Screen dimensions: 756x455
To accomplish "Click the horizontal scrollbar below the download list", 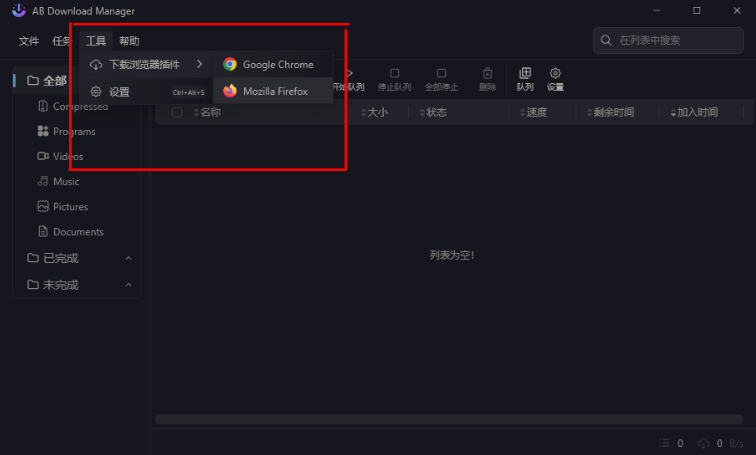I will (x=449, y=419).
